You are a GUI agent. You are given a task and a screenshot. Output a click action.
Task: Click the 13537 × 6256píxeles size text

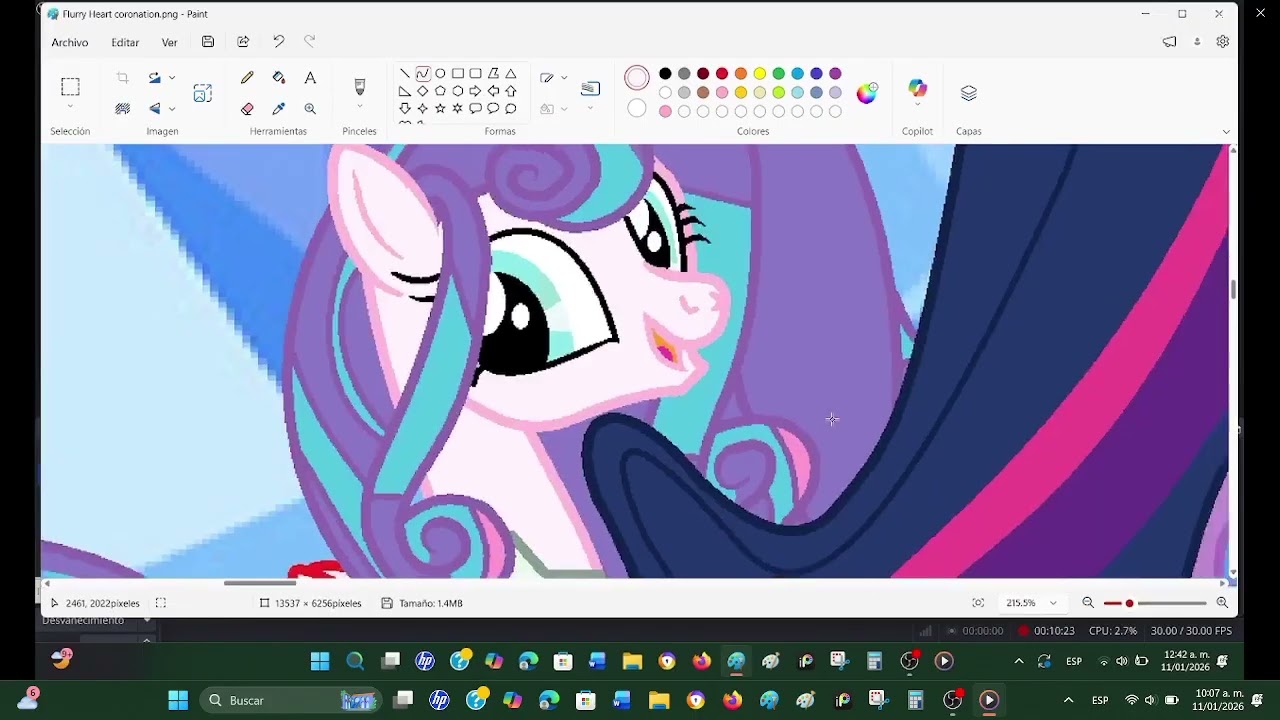coord(318,603)
